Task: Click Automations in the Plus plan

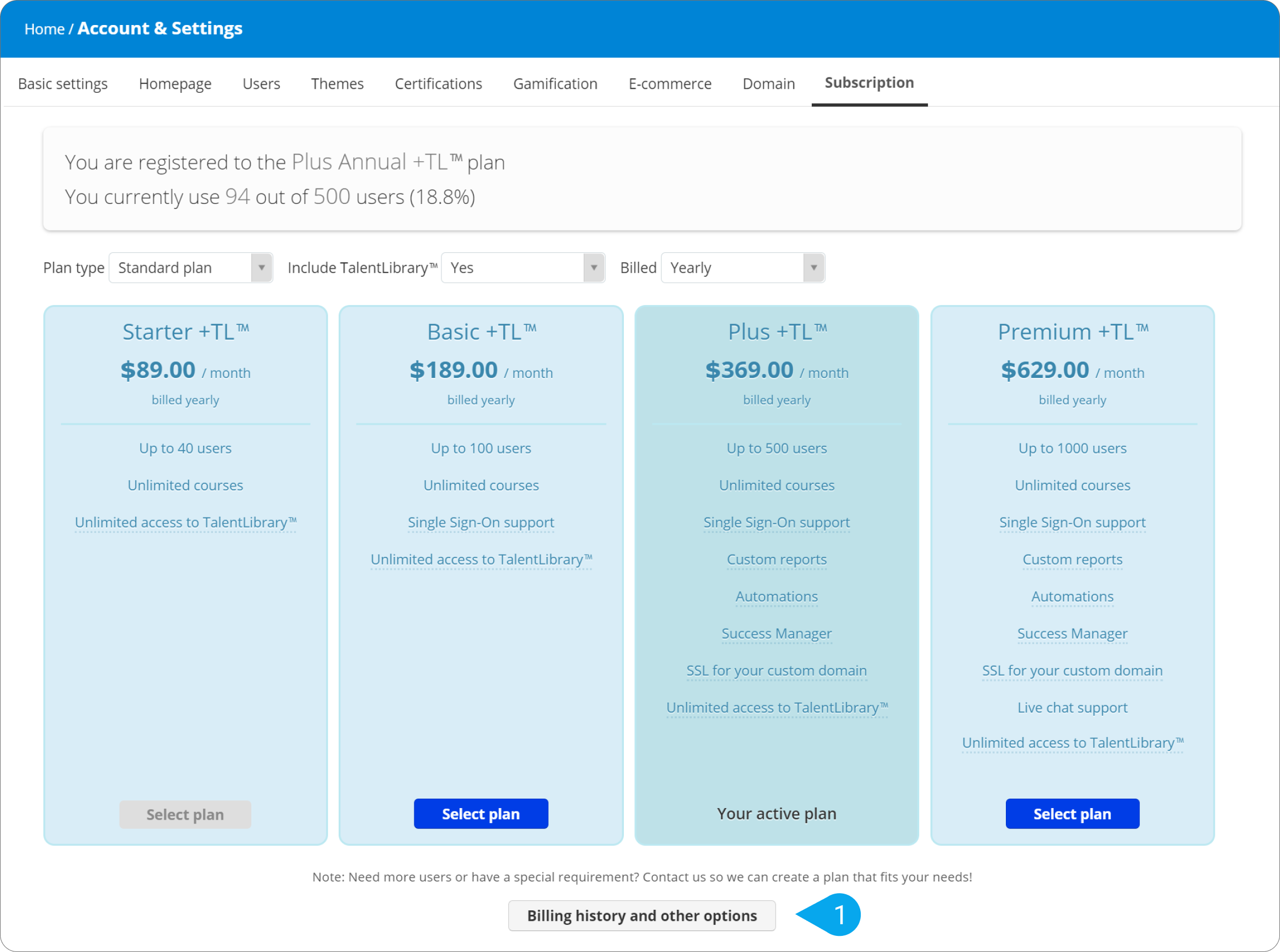Action: [777, 596]
